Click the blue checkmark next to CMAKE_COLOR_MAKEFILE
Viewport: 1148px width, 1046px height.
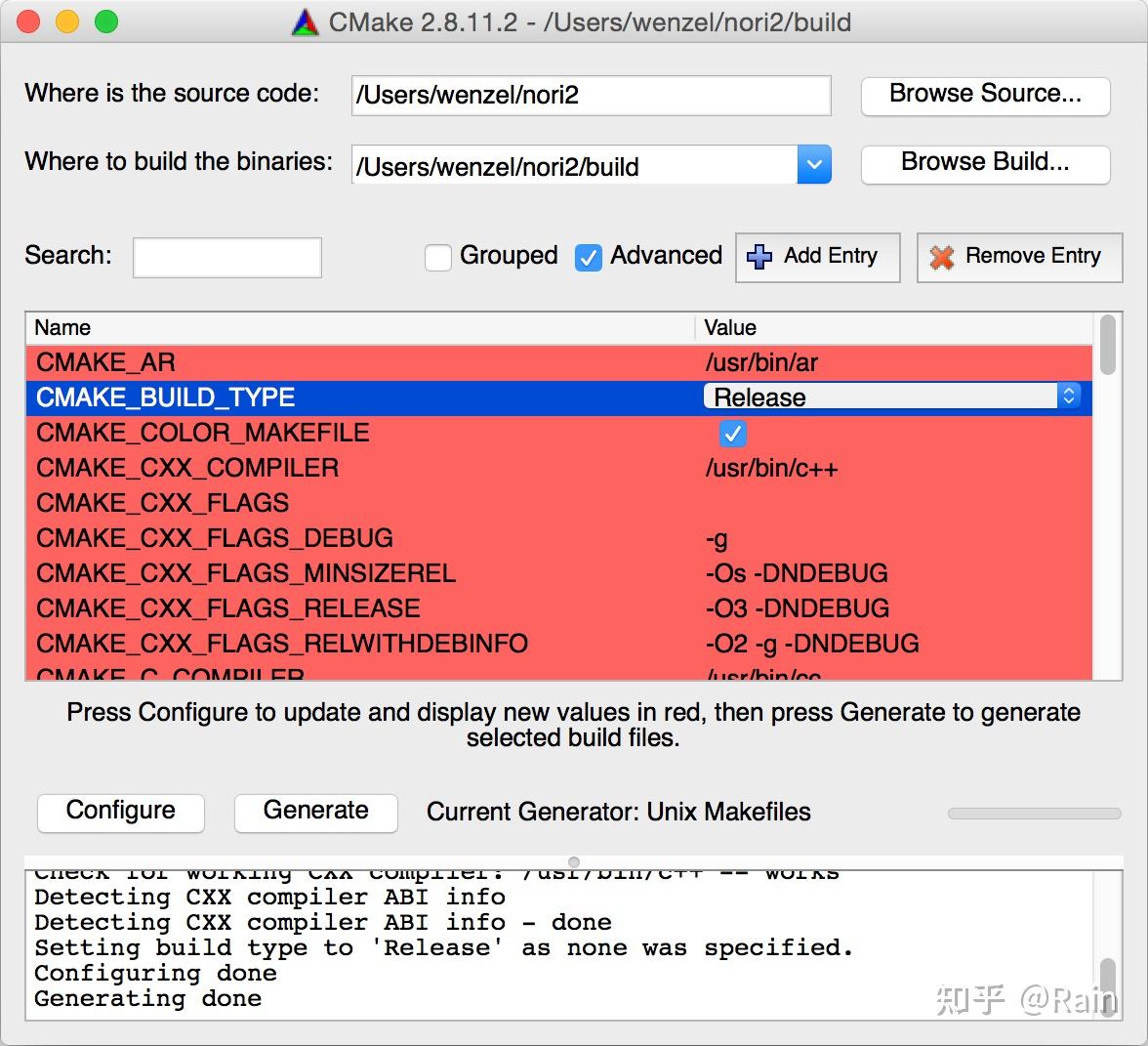coord(733,433)
